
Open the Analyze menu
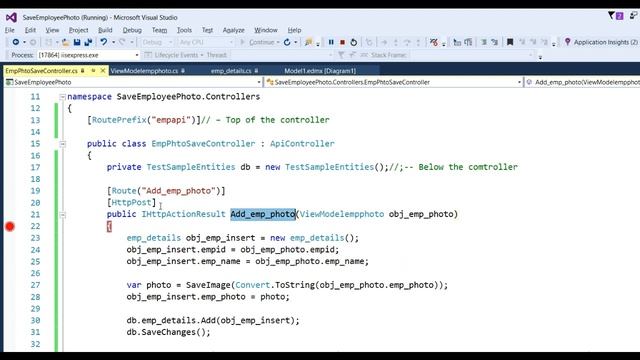tap(233, 30)
